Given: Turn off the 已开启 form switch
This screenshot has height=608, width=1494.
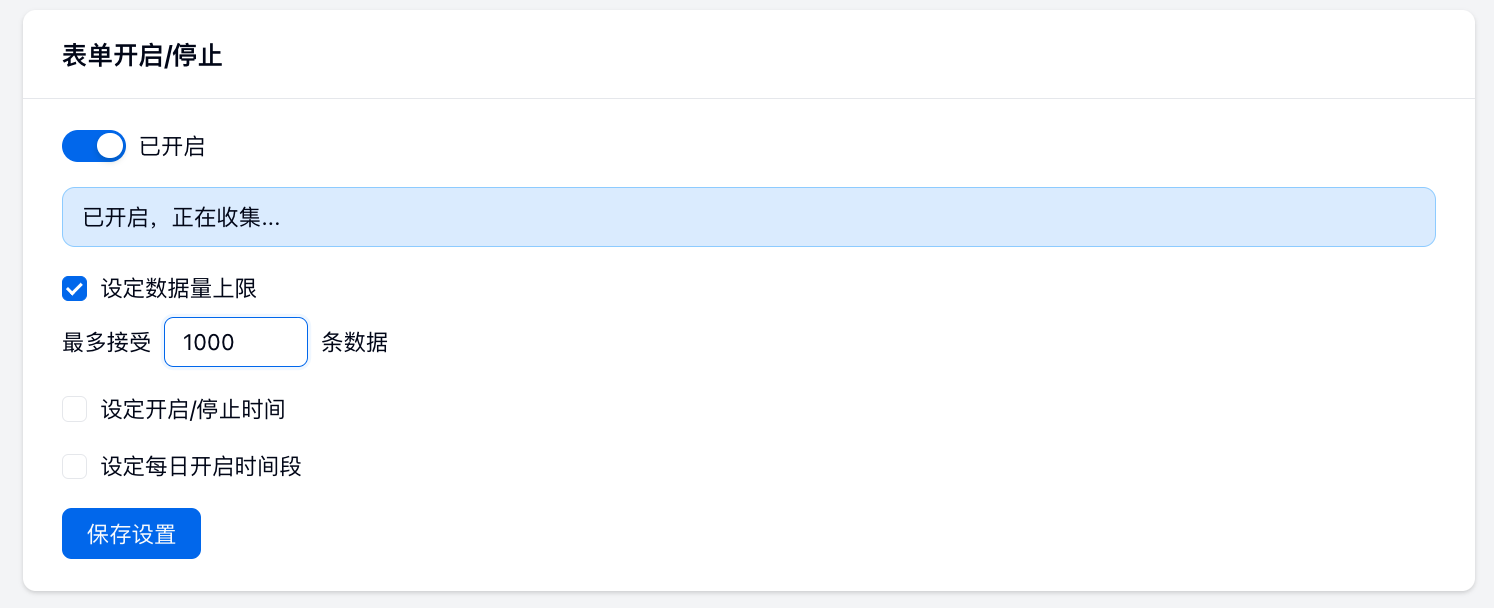Looking at the screenshot, I should [x=94, y=146].
